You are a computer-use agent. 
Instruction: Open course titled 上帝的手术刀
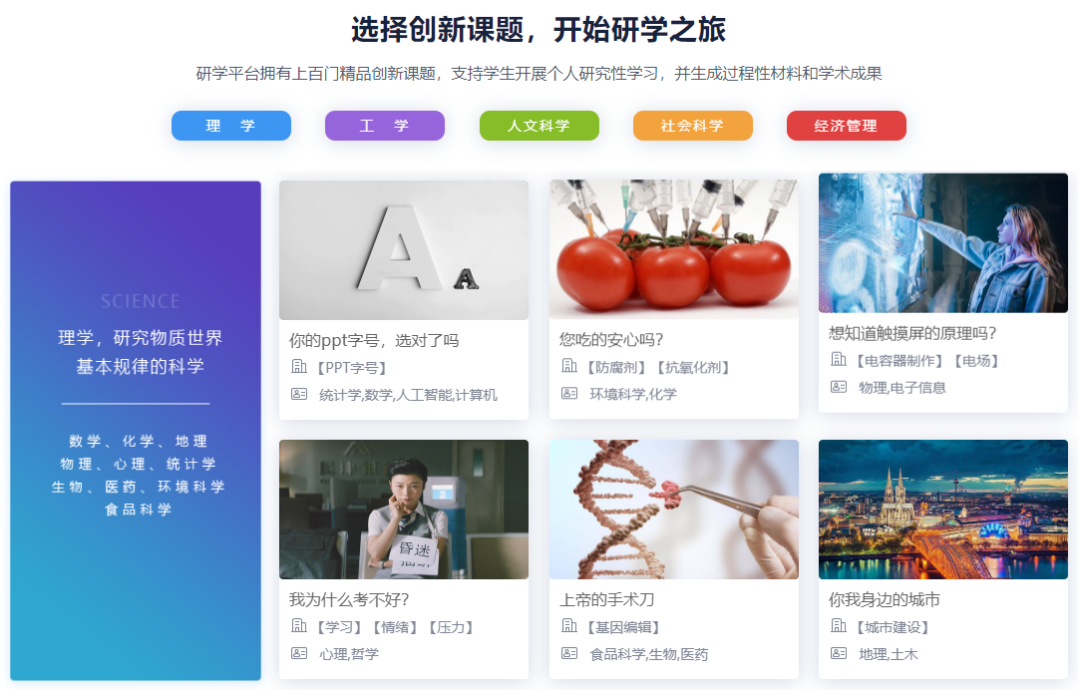tap(607, 600)
